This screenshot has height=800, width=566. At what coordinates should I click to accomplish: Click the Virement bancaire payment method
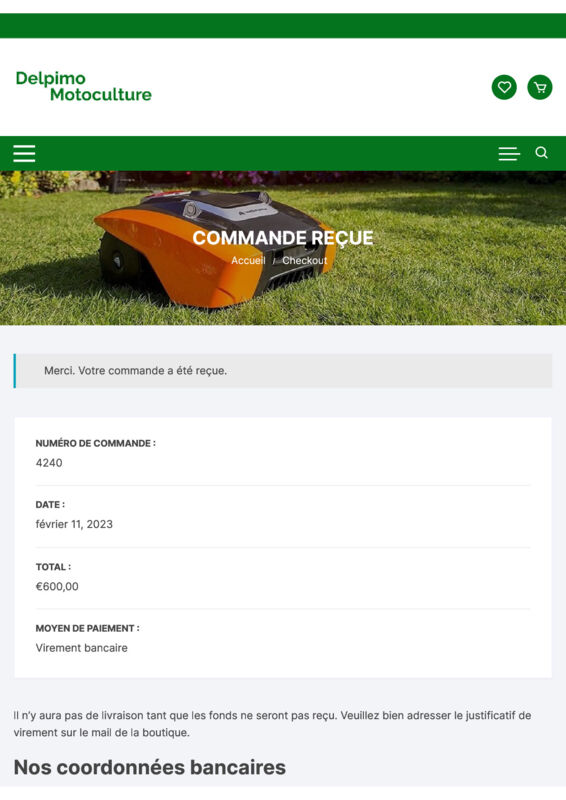pyautogui.click(x=82, y=648)
